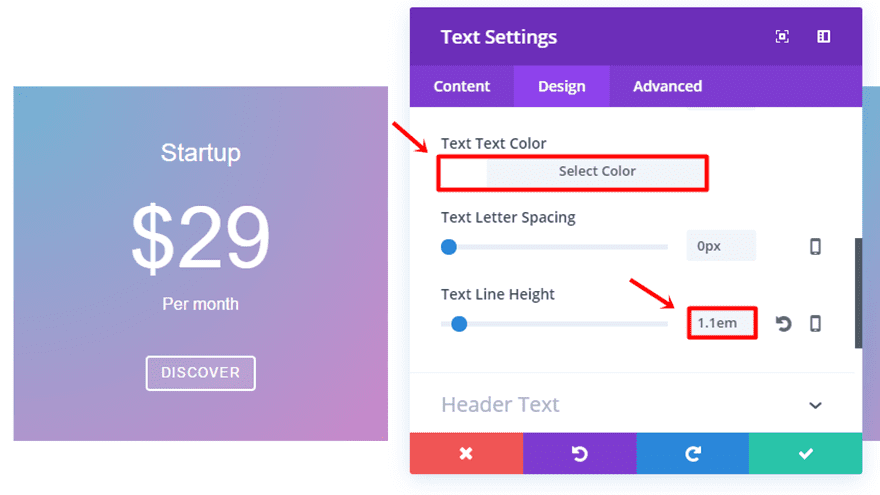
Task: Expand the Header Text section
Action: tap(815, 405)
